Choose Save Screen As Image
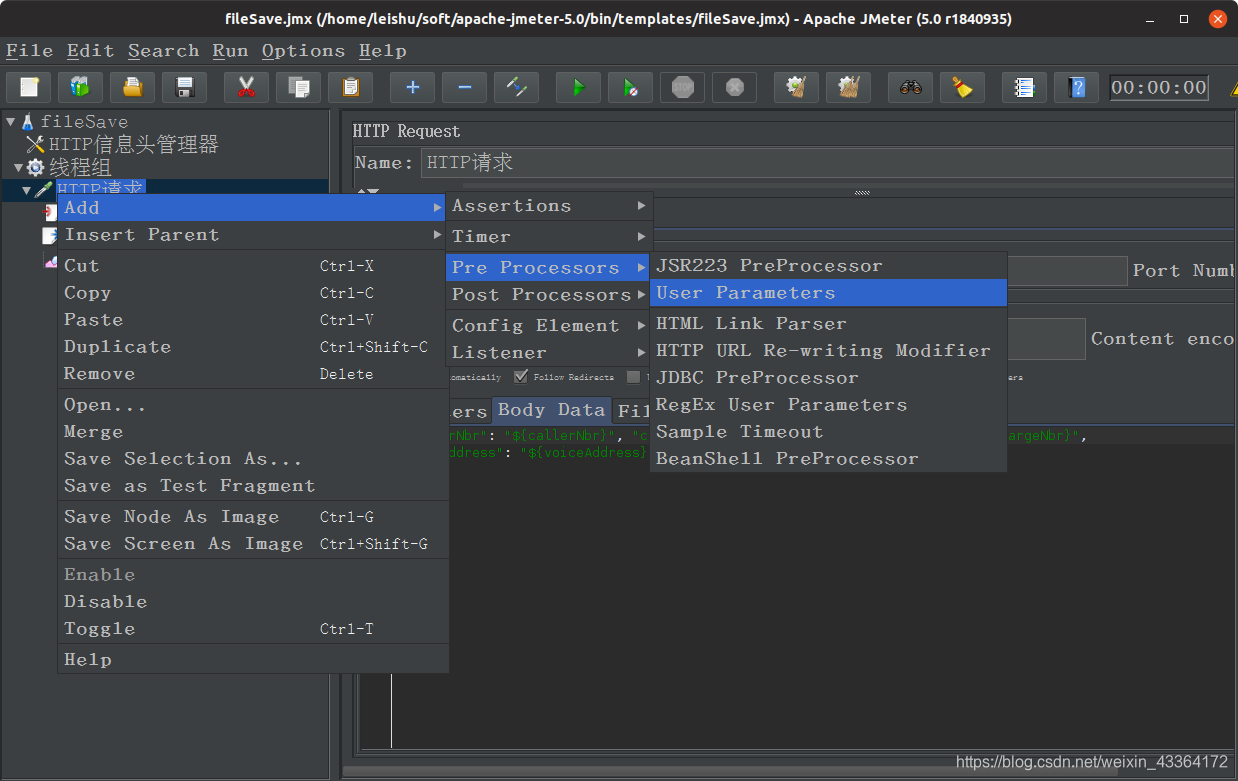 [x=253, y=544]
